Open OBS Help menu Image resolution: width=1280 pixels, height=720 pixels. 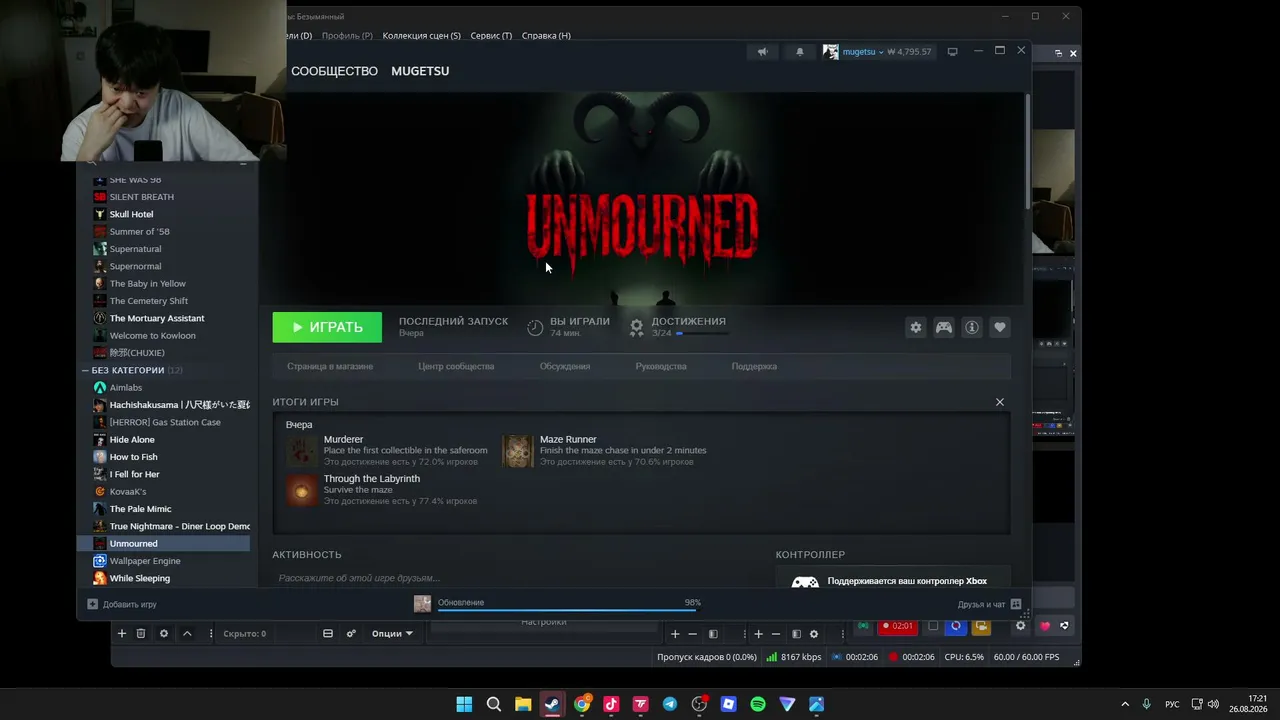[546, 36]
